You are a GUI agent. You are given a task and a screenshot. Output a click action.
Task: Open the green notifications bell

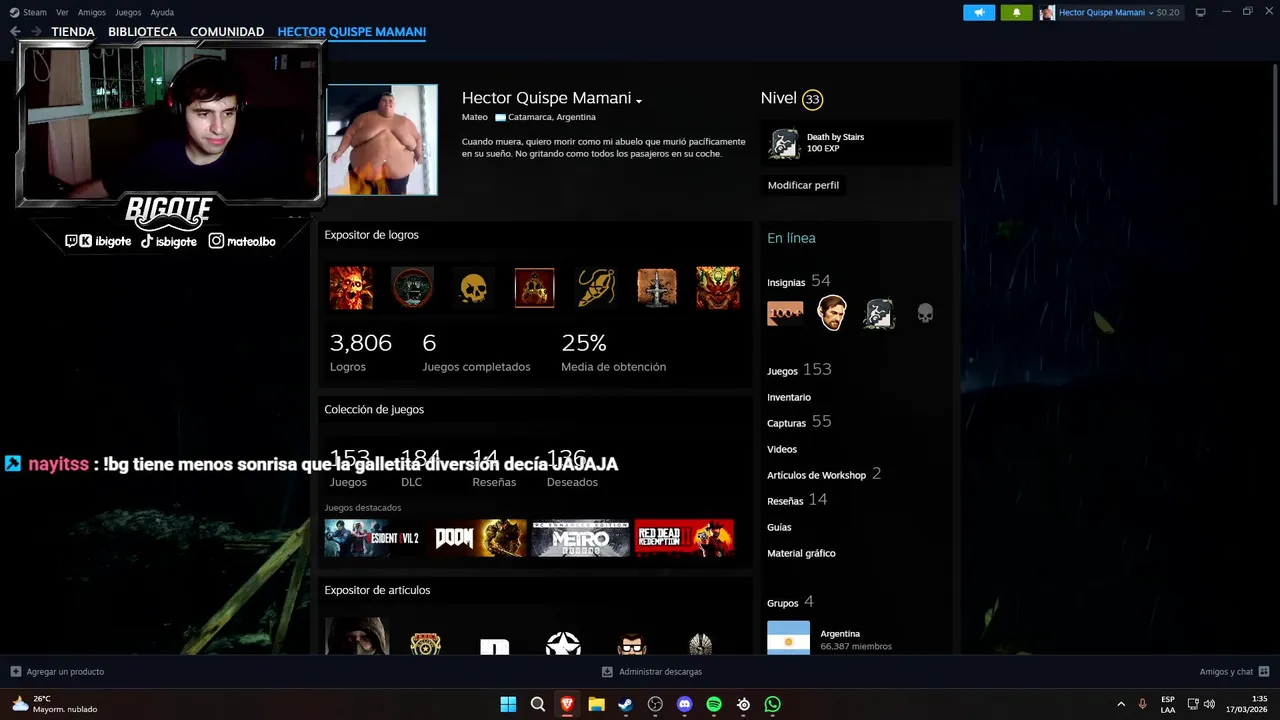tap(1016, 12)
